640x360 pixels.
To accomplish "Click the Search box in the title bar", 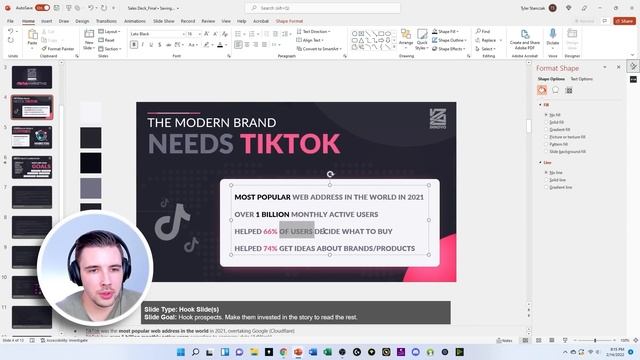I will point(322,8).
